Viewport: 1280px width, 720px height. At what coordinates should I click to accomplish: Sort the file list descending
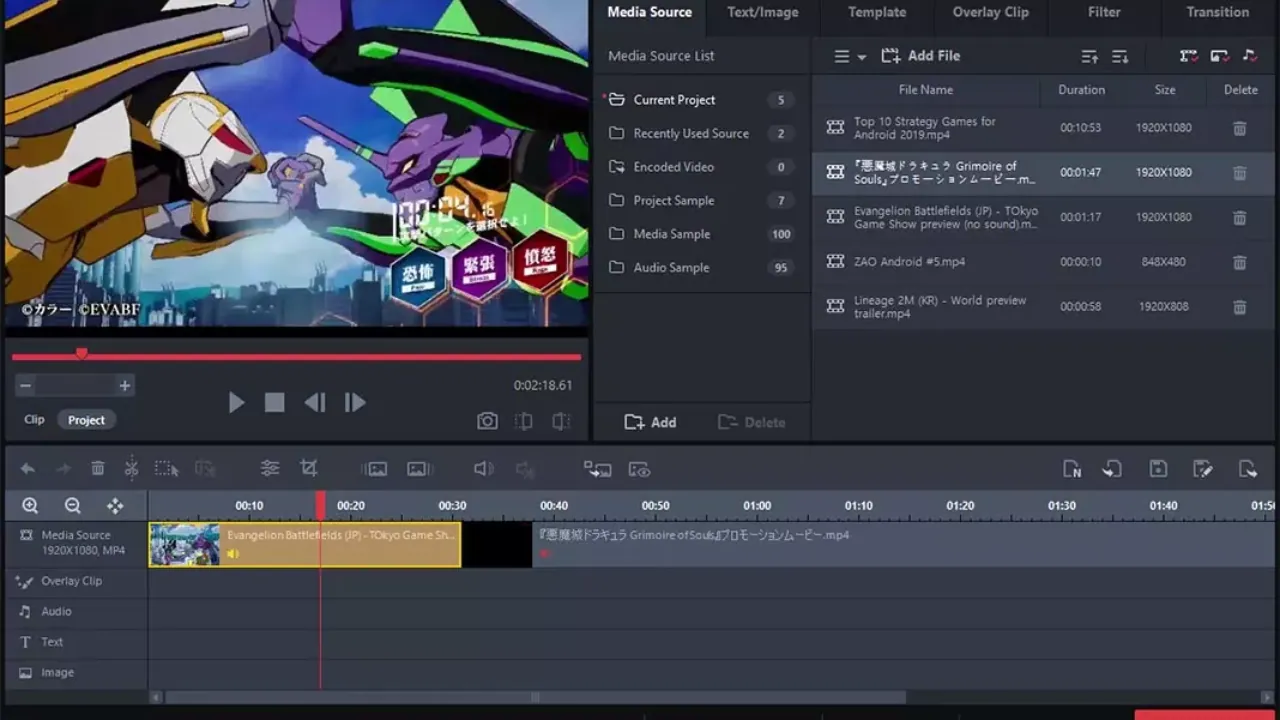coord(1120,57)
